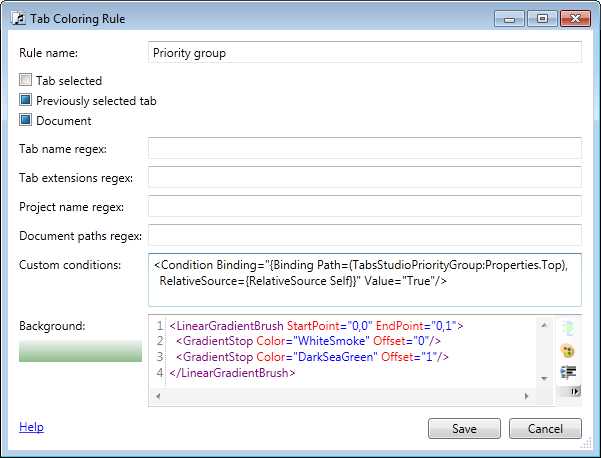The width and height of the screenshot is (601, 458).
Task: Toggle the Document checkbox
Action: pyautogui.click(x=25, y=120)
